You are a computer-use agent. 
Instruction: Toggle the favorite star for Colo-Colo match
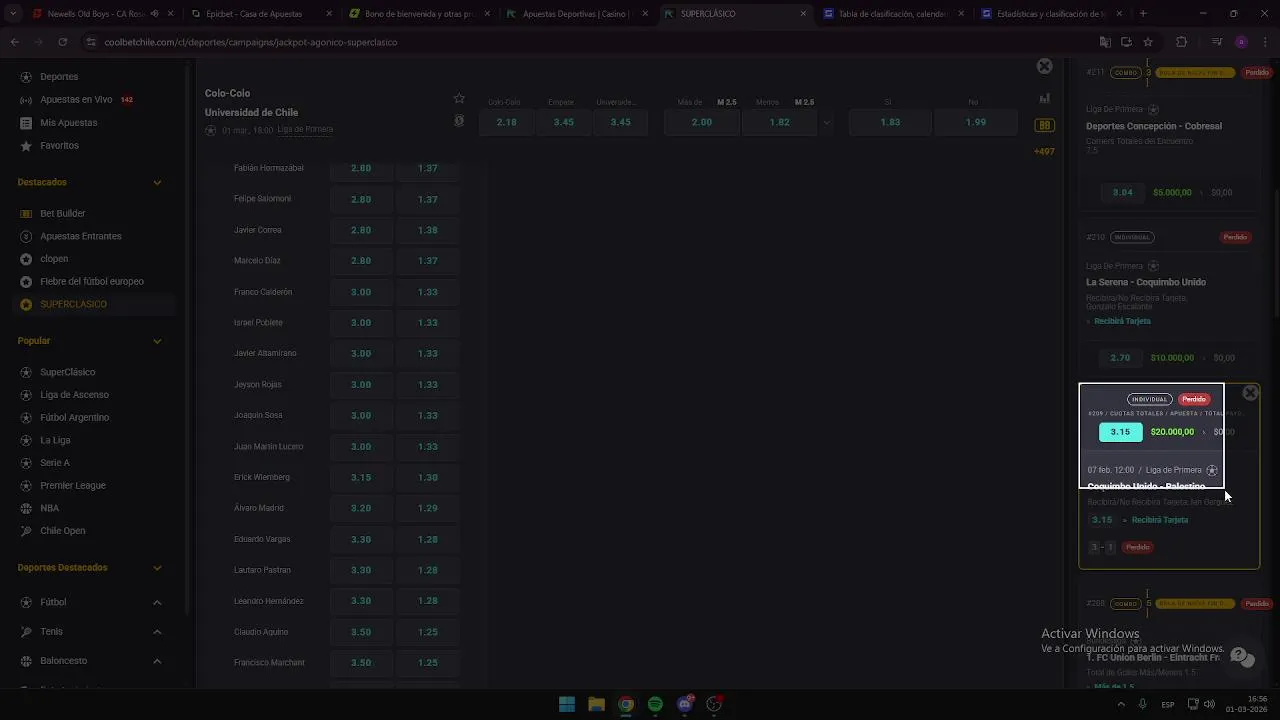click(x=459, y=98)
